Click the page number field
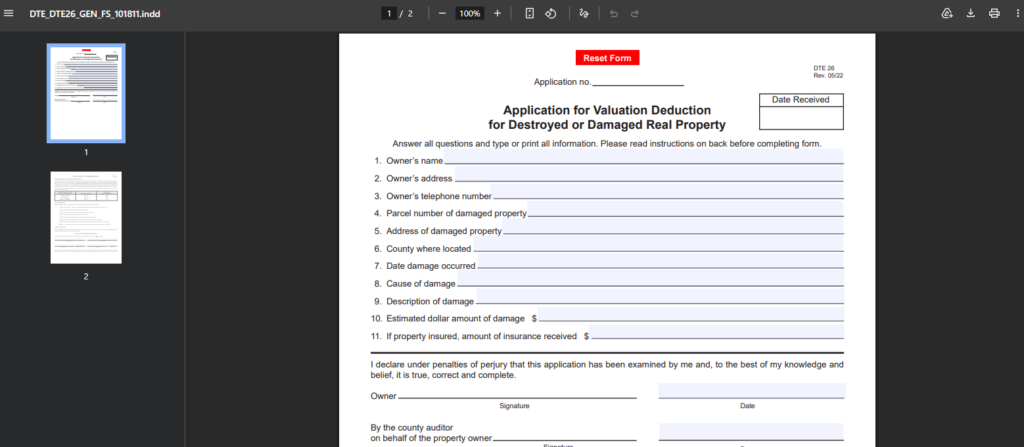The height and width of the screenshot is (447, 1024). coord(388,13)
